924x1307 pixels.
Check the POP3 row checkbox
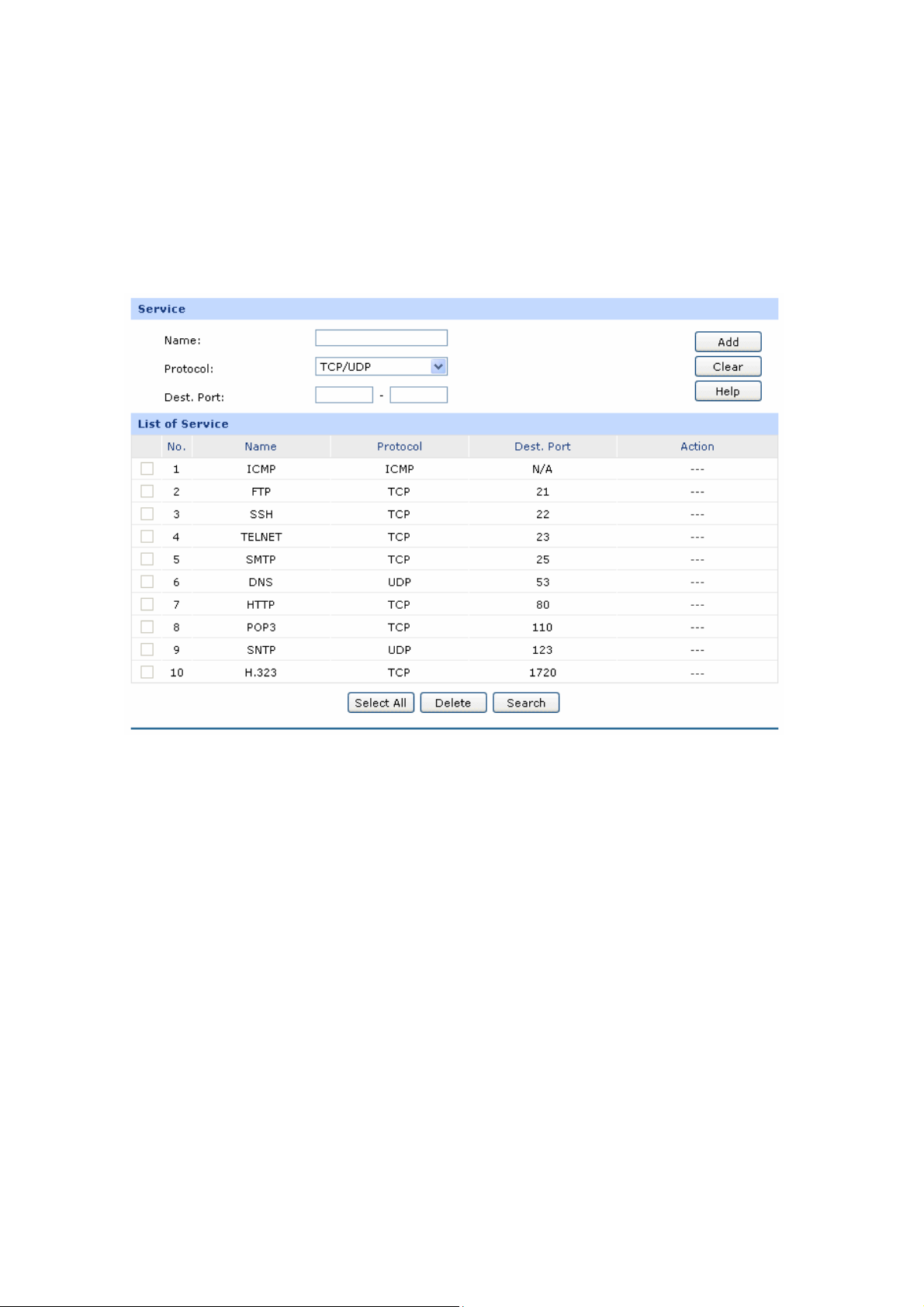coord(147,627)
